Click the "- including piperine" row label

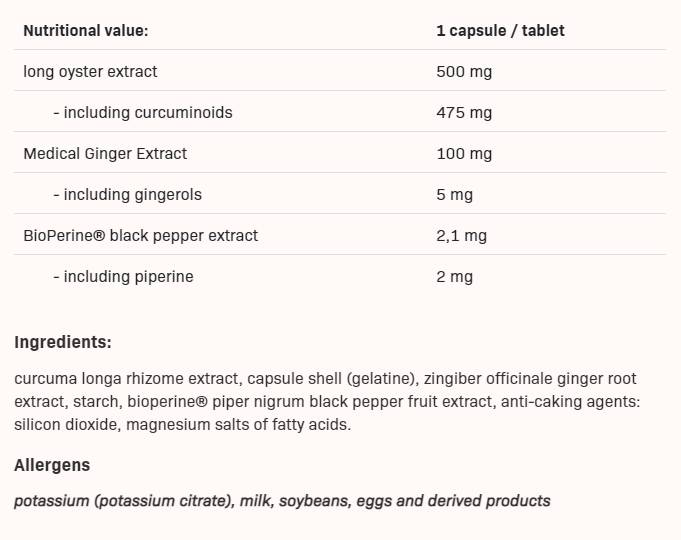123,277
